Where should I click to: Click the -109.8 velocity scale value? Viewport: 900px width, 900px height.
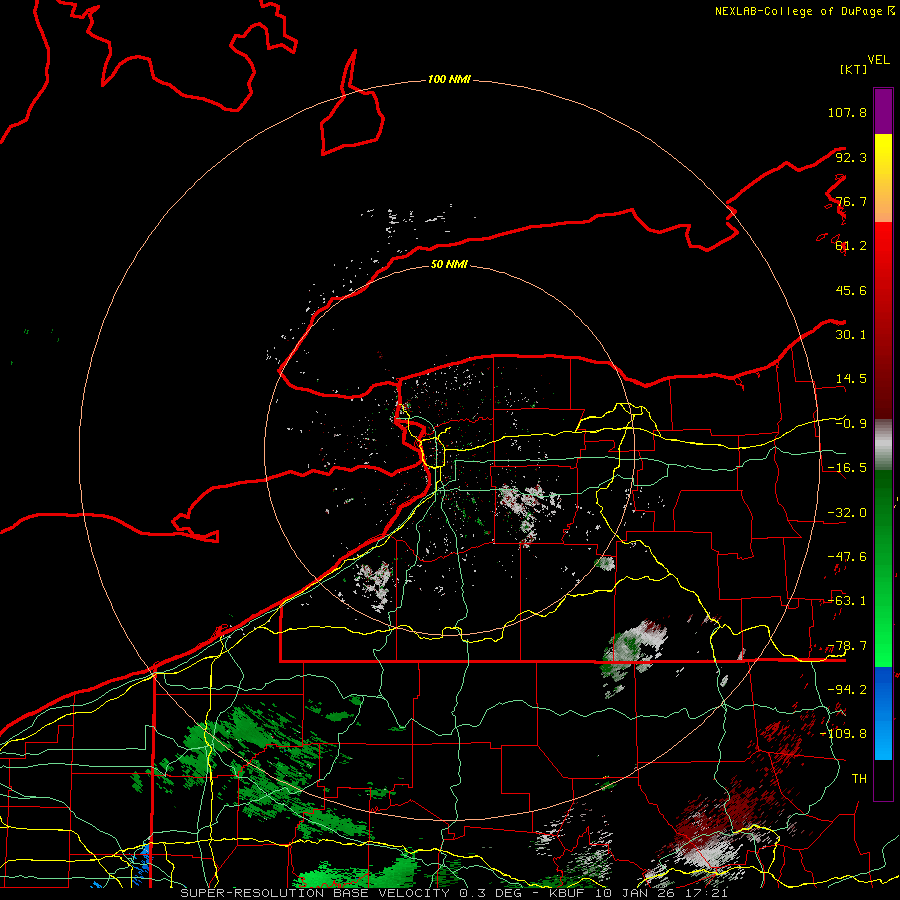pyautogui.click(x=843, y=734)
